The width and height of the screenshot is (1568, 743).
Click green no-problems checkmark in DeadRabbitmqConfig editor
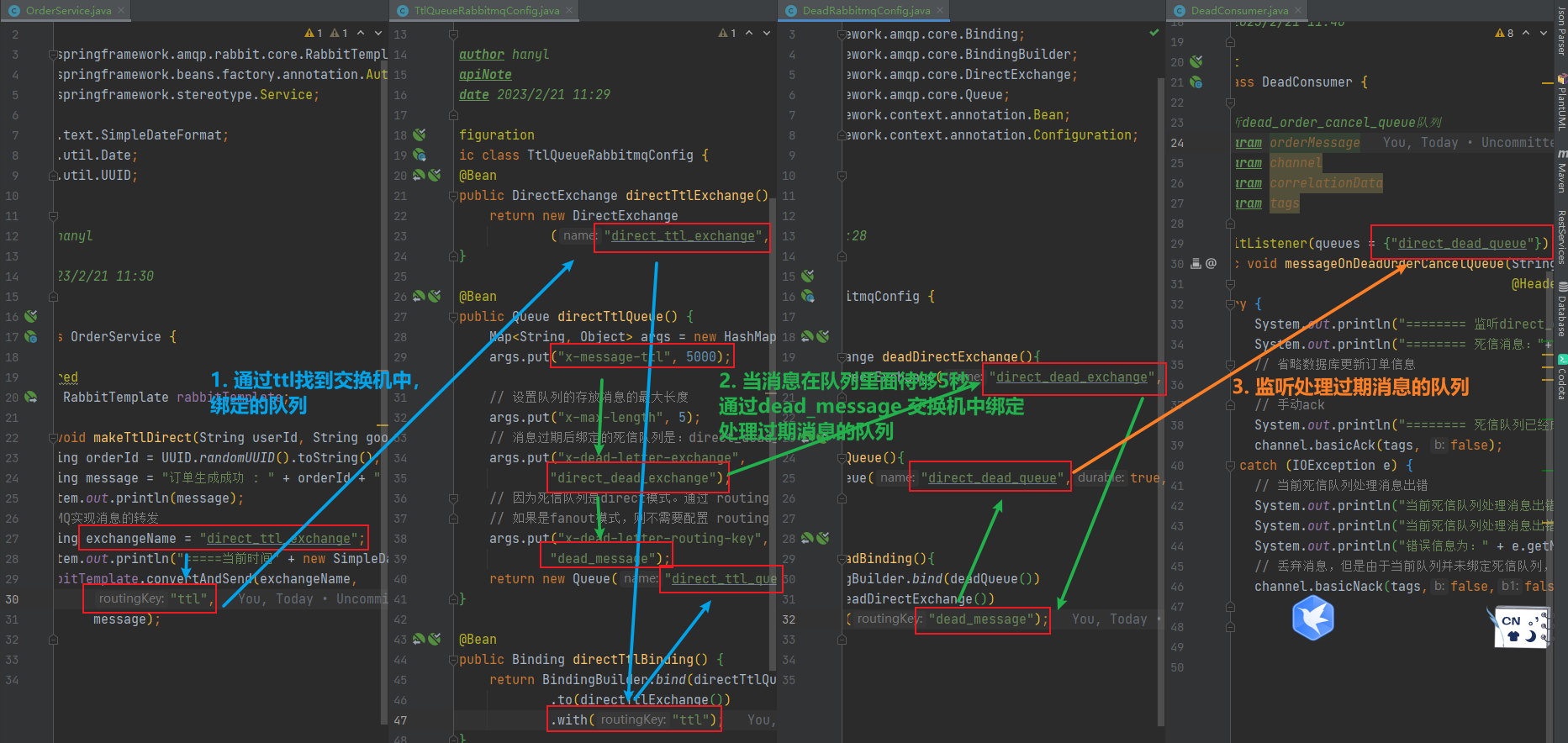(x=1154, y=33)
